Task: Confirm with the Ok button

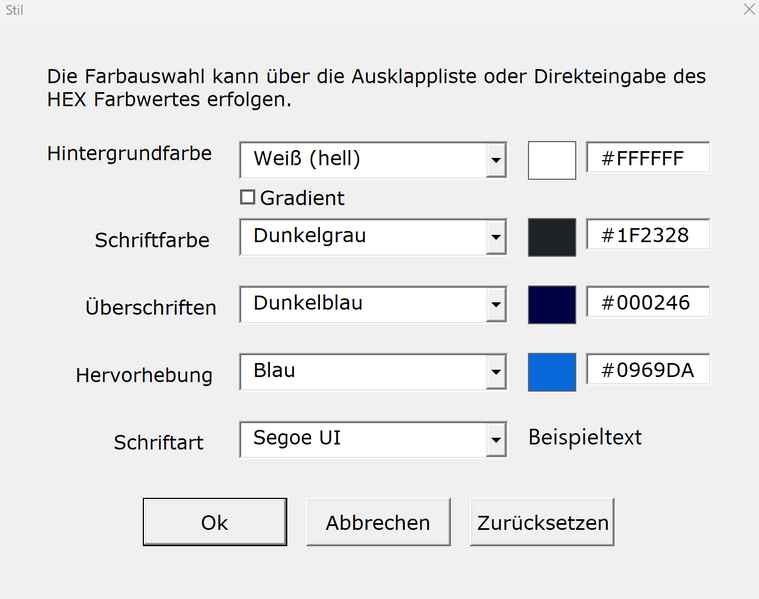Action: [215, 522]
